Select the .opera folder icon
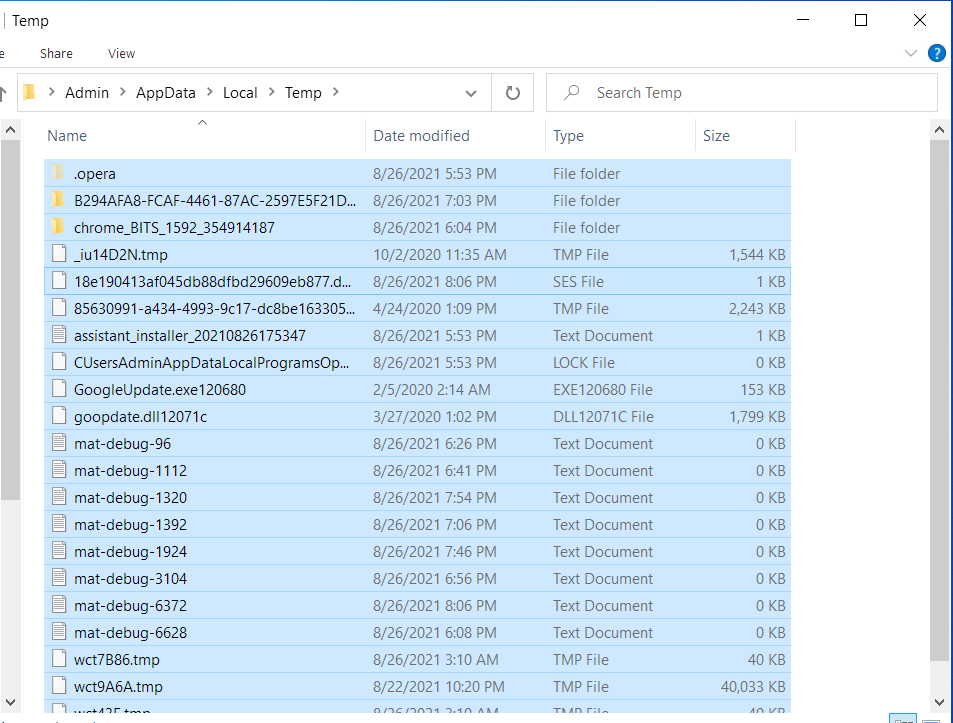 [x=59, y=174]
